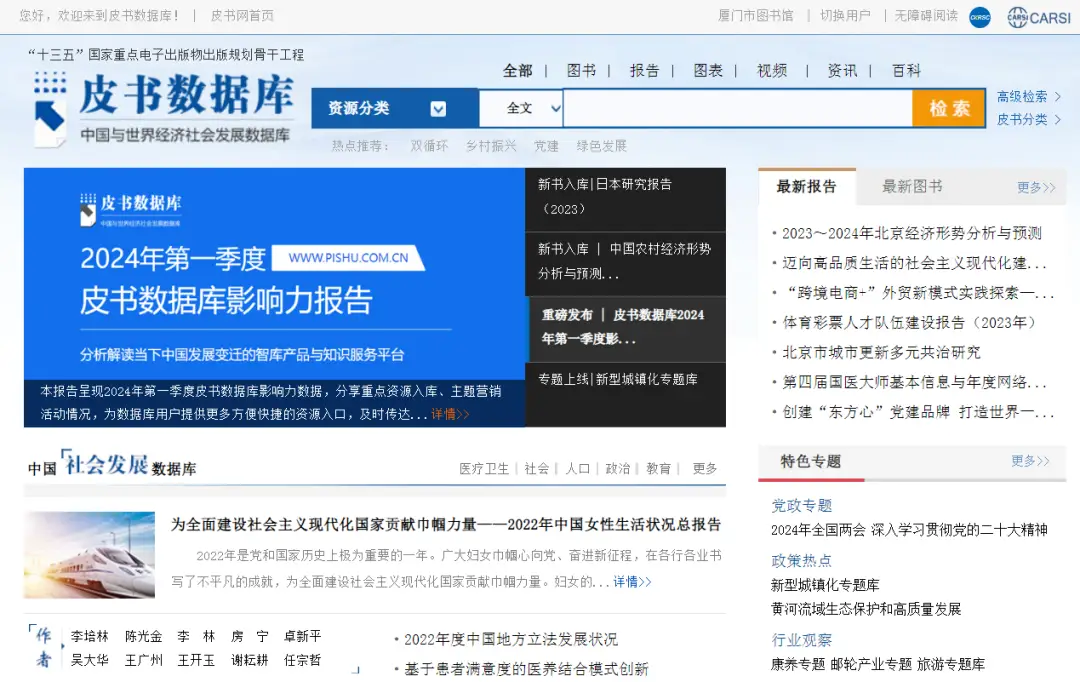Open report 北京市城市更新多元共治研究

point(881,352)
